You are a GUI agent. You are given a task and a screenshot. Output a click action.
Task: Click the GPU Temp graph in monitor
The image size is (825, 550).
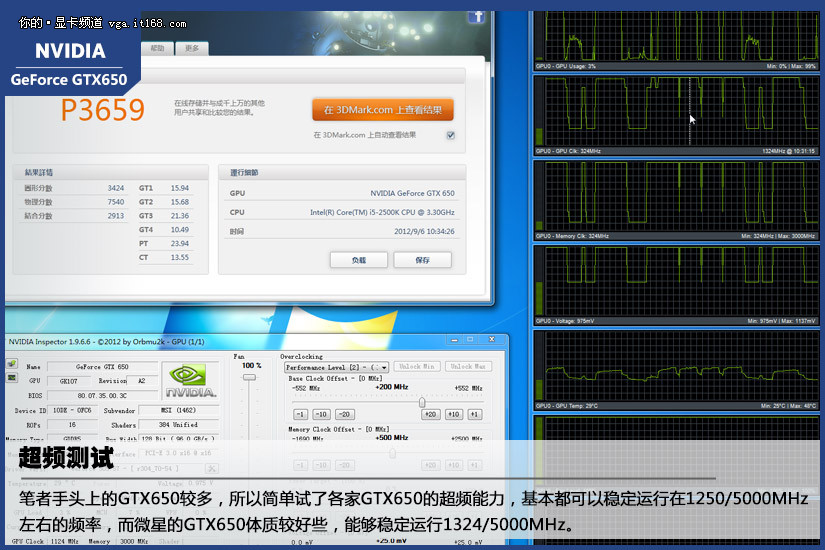pyautogui.click(x=676, y=370)
